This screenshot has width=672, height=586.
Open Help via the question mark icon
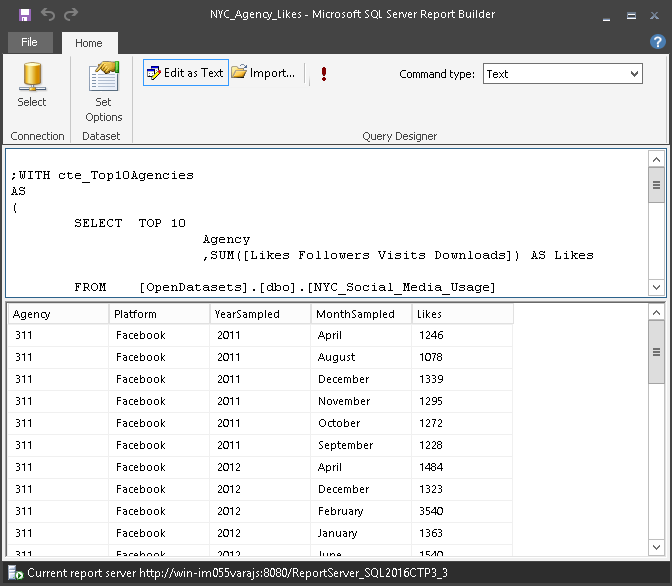click(x=657, y=42)
